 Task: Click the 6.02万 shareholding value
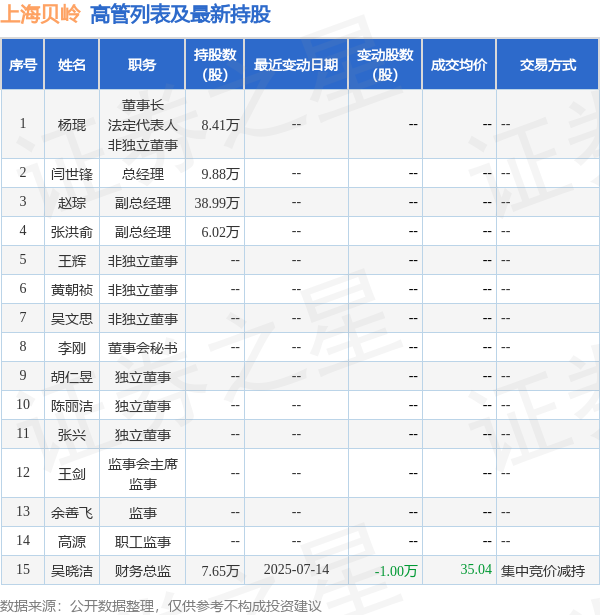pyautogui.click(x=220, y=232)
